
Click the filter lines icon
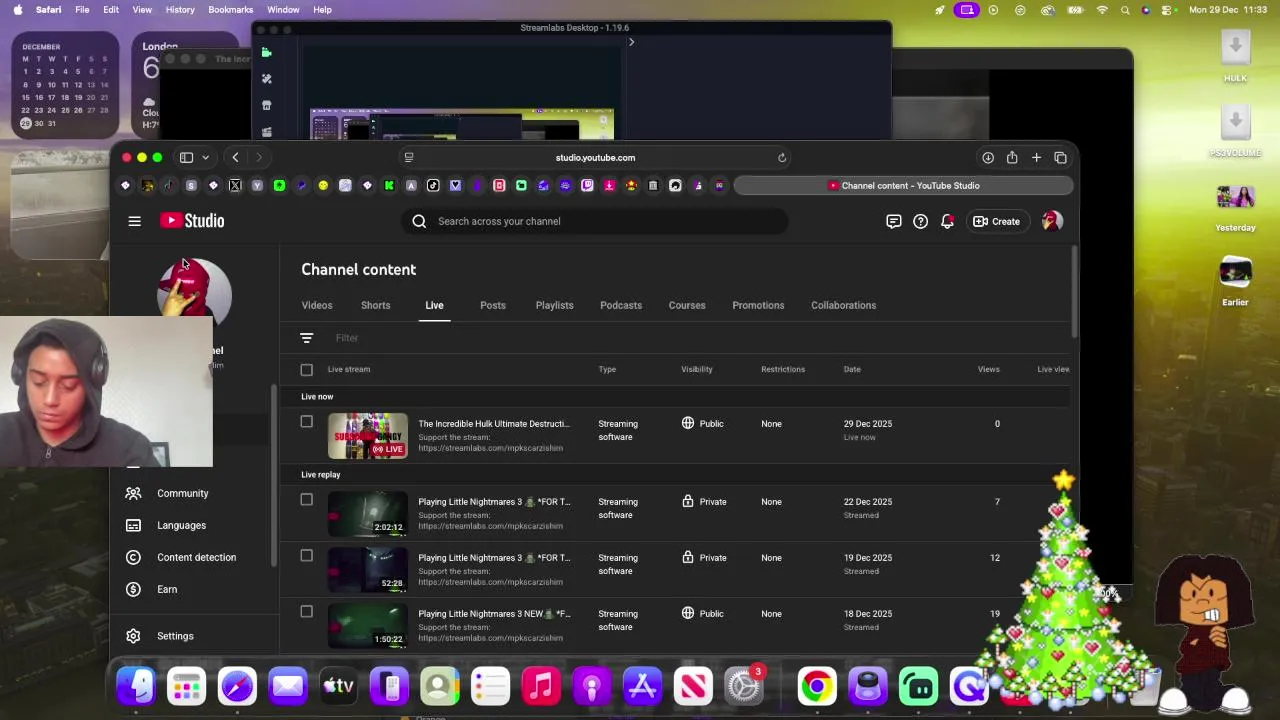coord(307,338)
